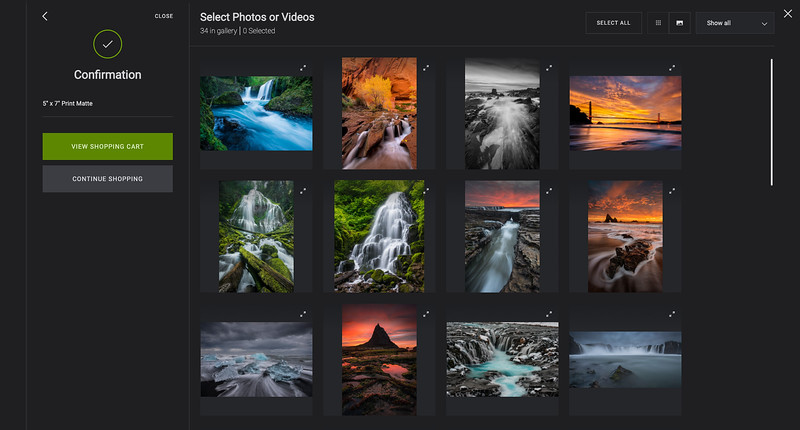The height and width of the screenshot is (430, 800).
Task: Click the View Shopping Cart button
Action: tap(108, 146)
